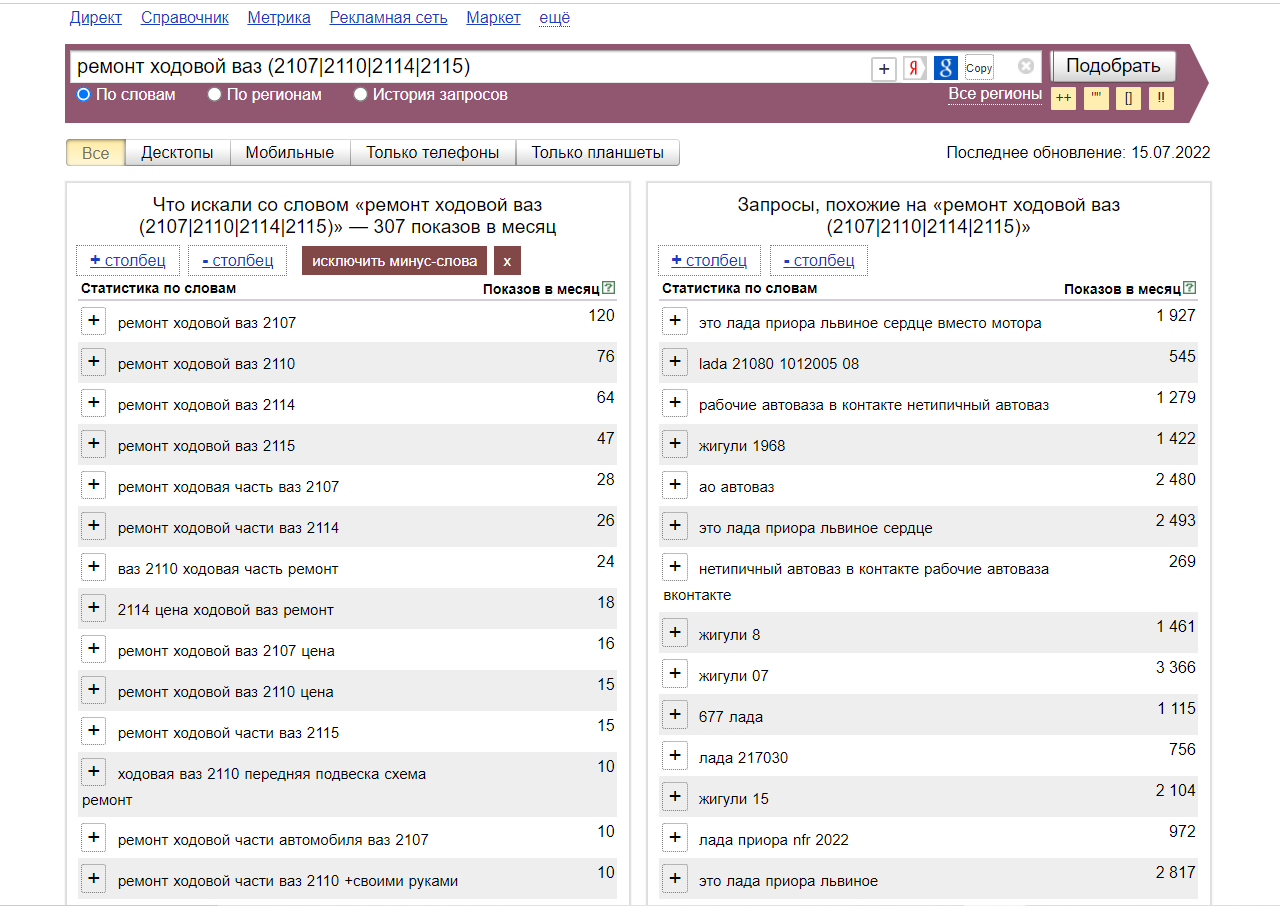Image resolution: width=1280 pixels, height=906 pixels.
Task: Select the История запросов radio button
Action: coord(361,95)
